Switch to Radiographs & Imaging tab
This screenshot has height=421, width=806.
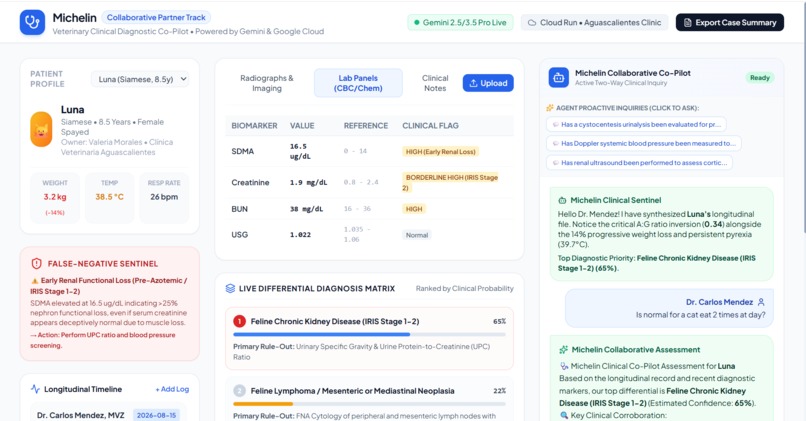pyautogui.click(x=266, y=83)
